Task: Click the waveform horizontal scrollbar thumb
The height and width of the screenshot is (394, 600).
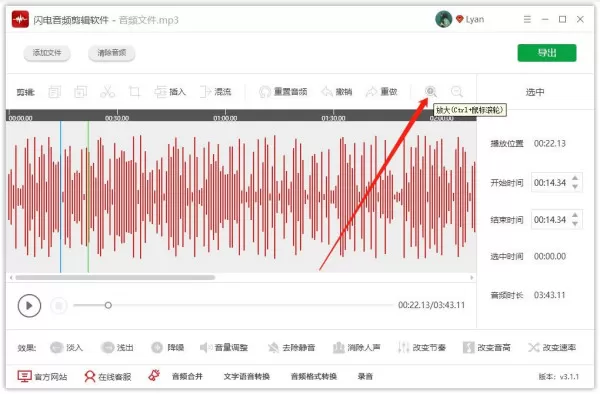Action: (x=115, y=277)
